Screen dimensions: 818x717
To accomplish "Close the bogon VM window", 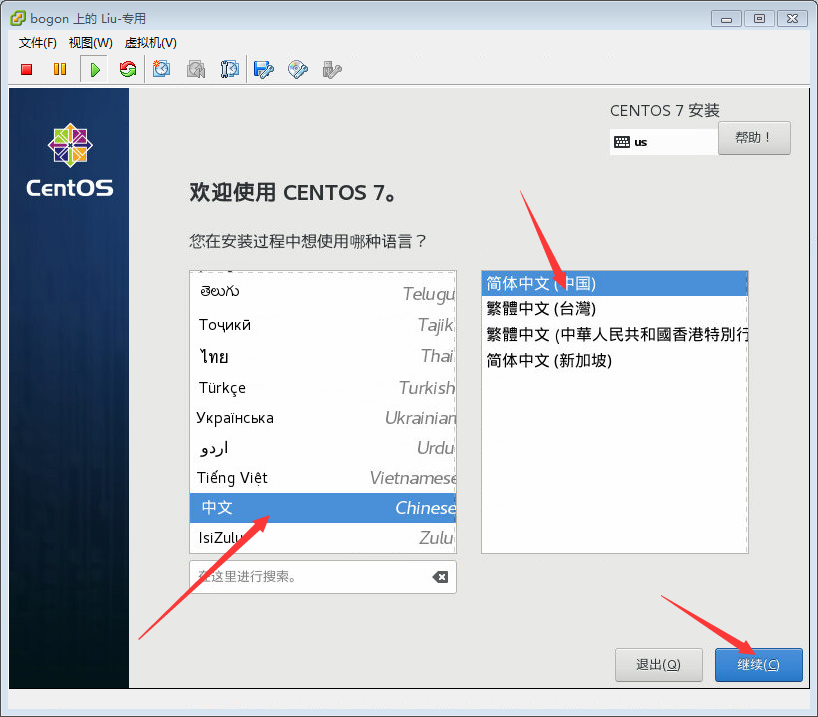I will 792,19.
